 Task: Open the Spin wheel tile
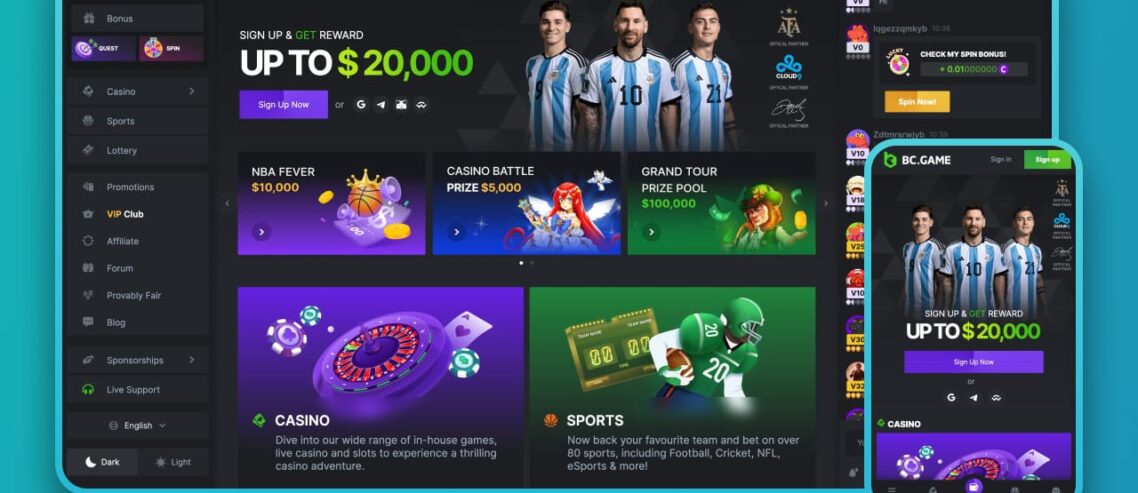(171, 49)
